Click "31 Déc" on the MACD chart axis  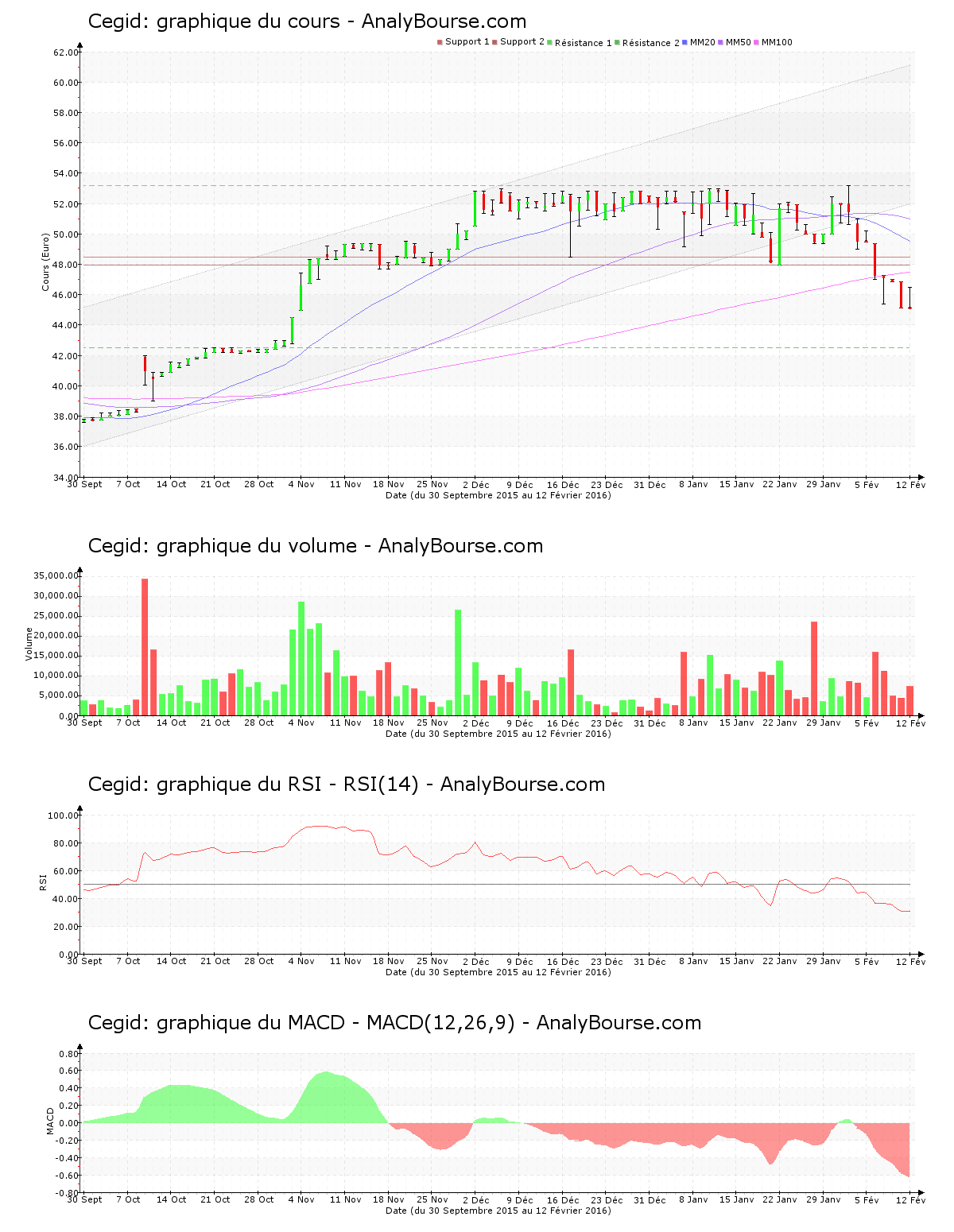pyautogui.click(x=650, y=1199)
